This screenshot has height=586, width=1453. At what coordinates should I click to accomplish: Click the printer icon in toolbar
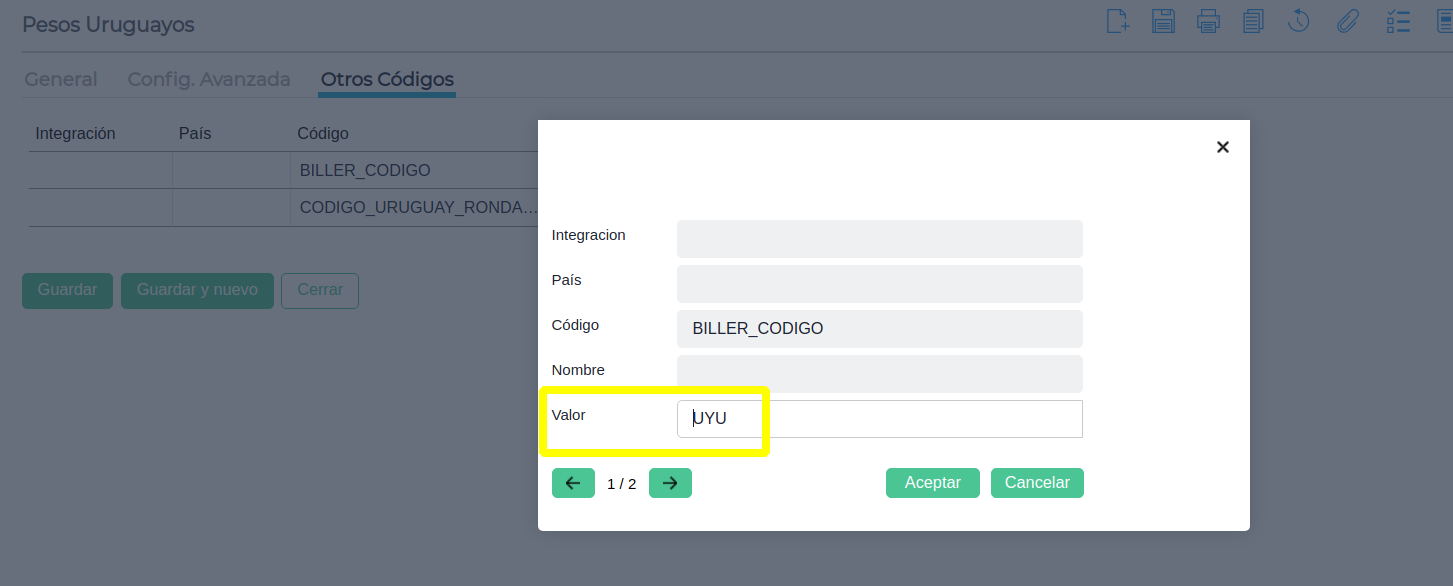pos(1208,21)
